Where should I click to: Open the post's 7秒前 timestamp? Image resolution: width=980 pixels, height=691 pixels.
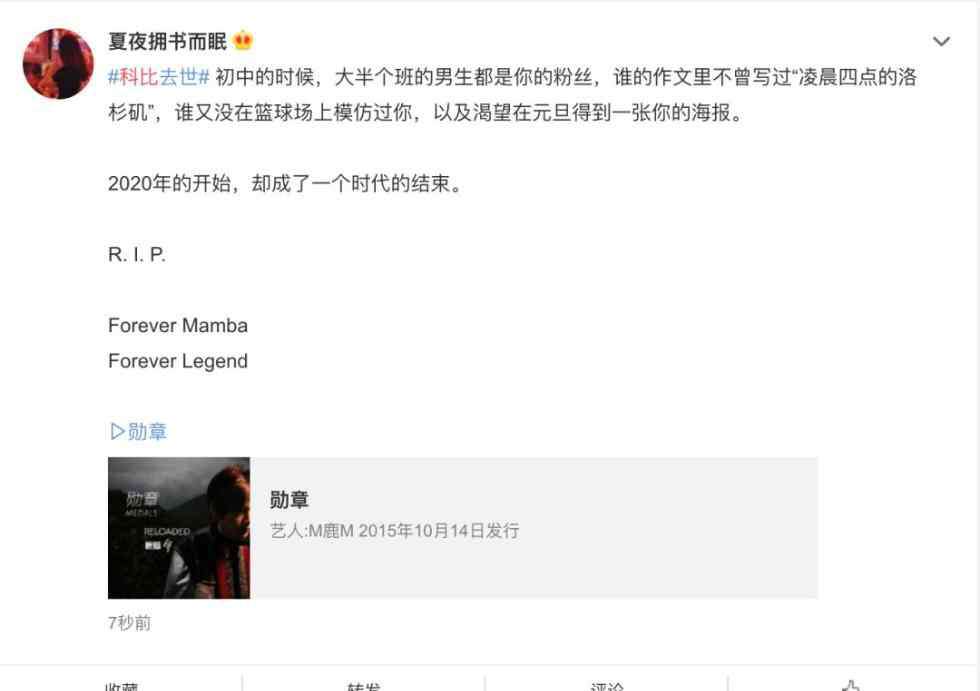(x=129, y=623)
